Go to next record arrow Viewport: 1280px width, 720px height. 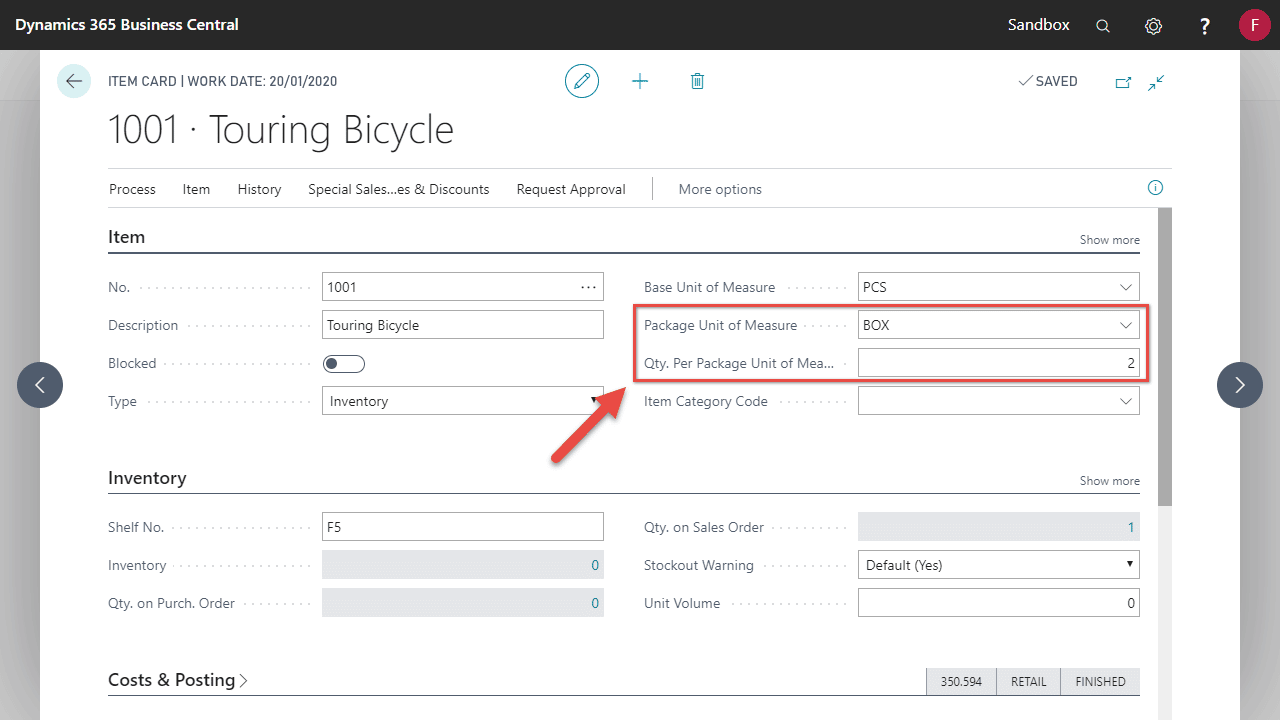1240,385
